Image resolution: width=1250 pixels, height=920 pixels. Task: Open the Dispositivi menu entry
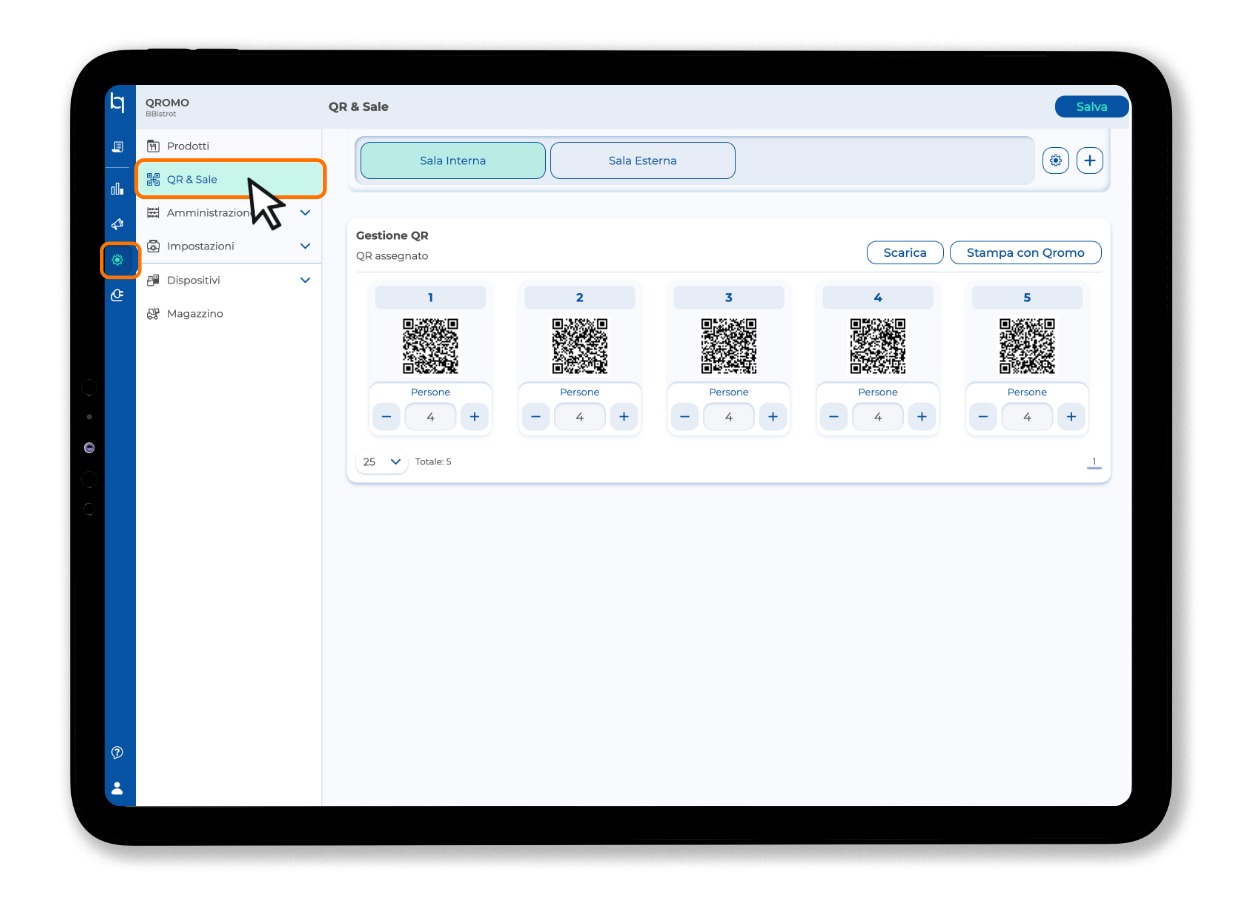pos(193,280)
